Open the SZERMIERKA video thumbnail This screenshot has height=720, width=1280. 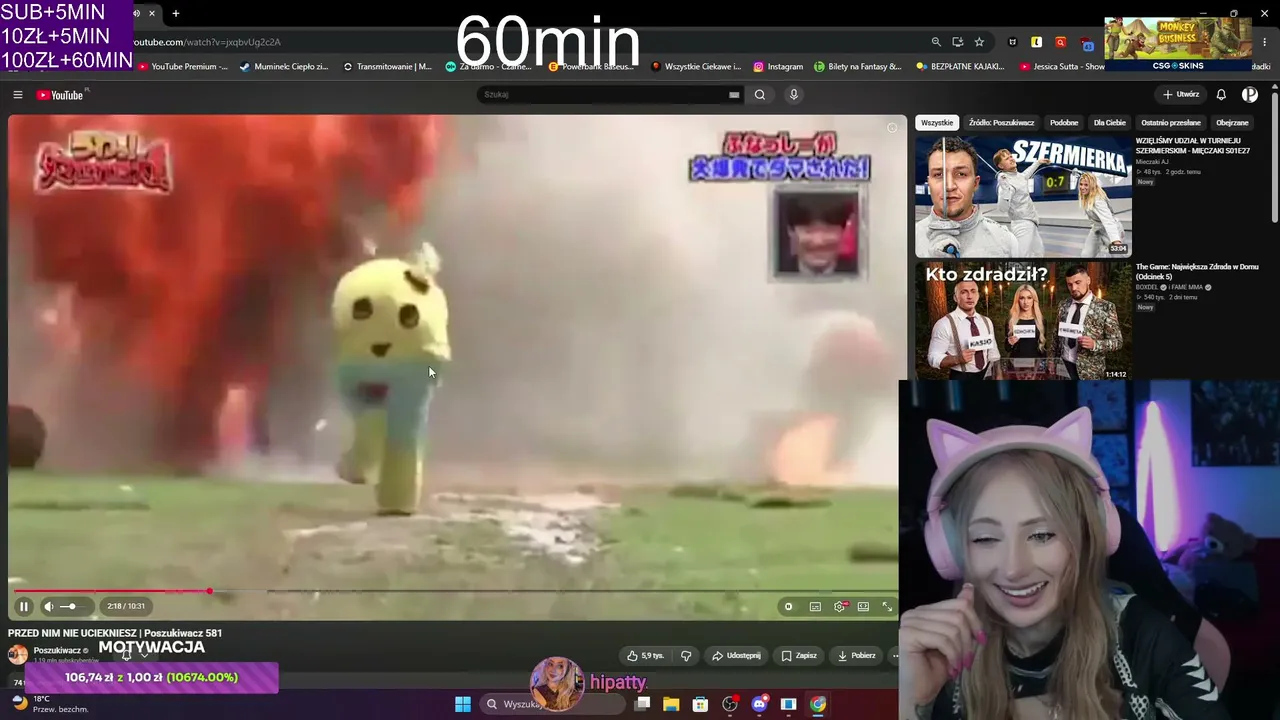[1023, 196]
